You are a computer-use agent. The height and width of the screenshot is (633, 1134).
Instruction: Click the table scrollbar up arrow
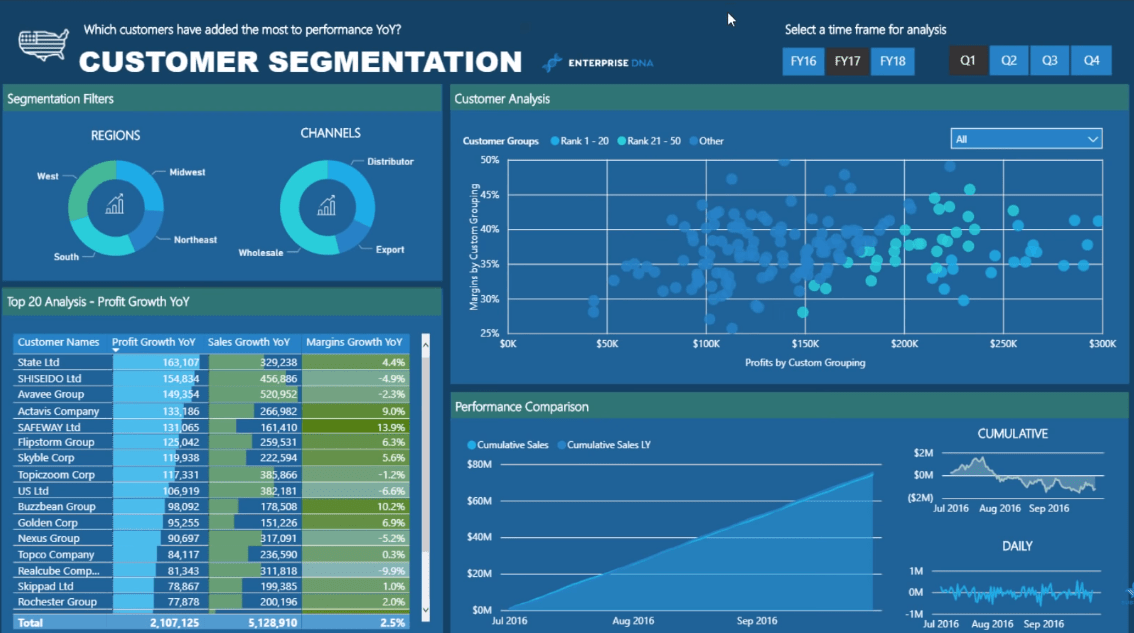coord(425,345)
